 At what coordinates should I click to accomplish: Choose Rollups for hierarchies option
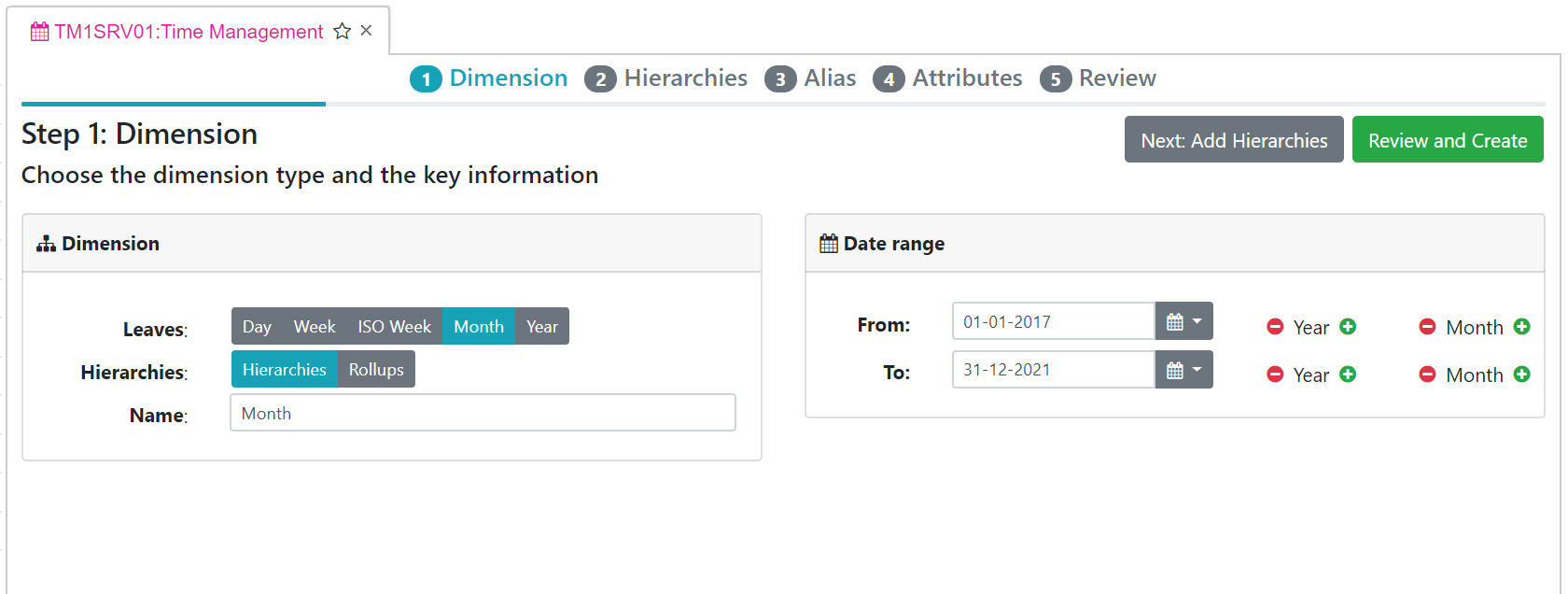(376, 370)
